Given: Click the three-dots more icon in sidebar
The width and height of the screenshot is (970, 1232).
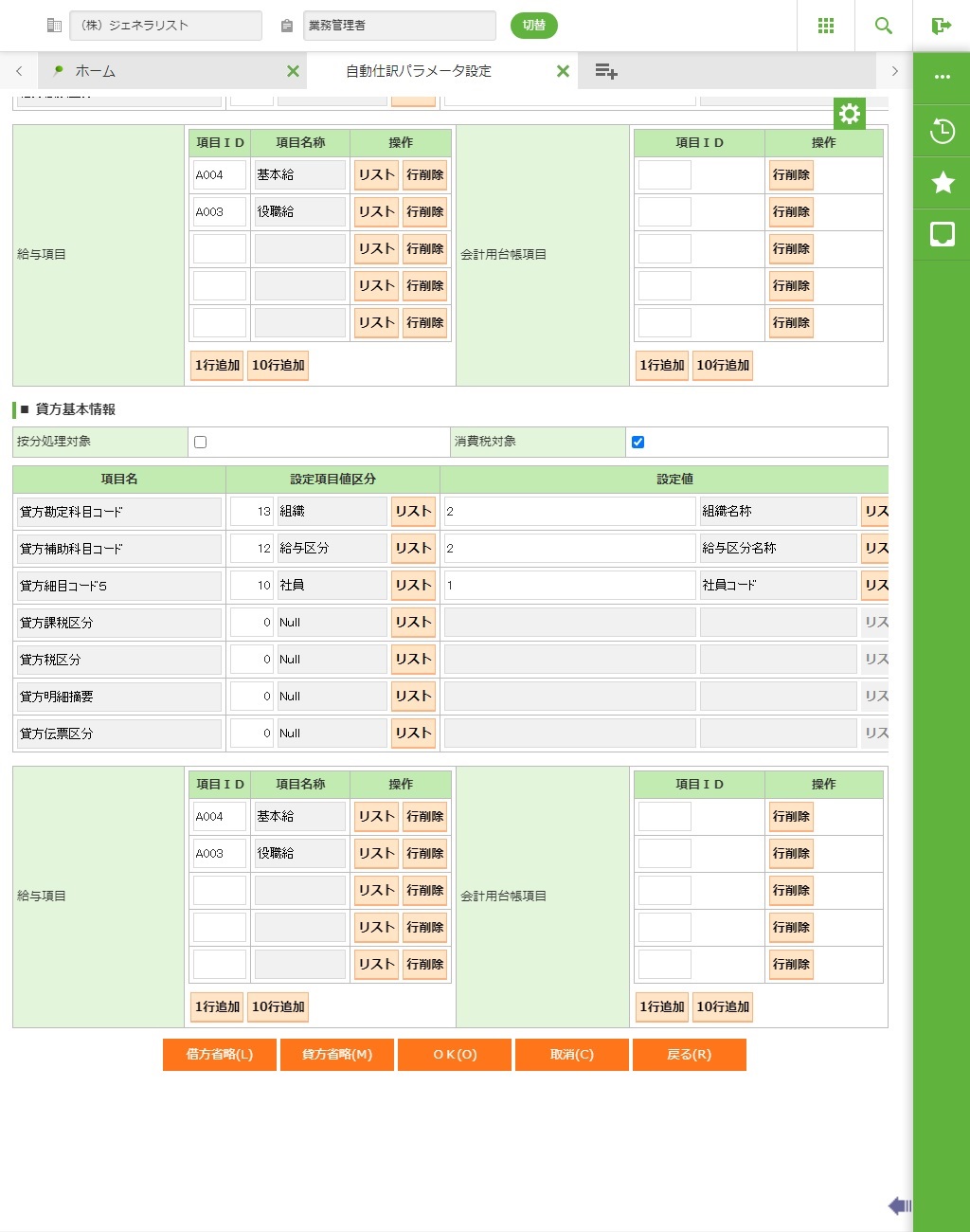Looking at the screenshot, I should pos(942,77).
